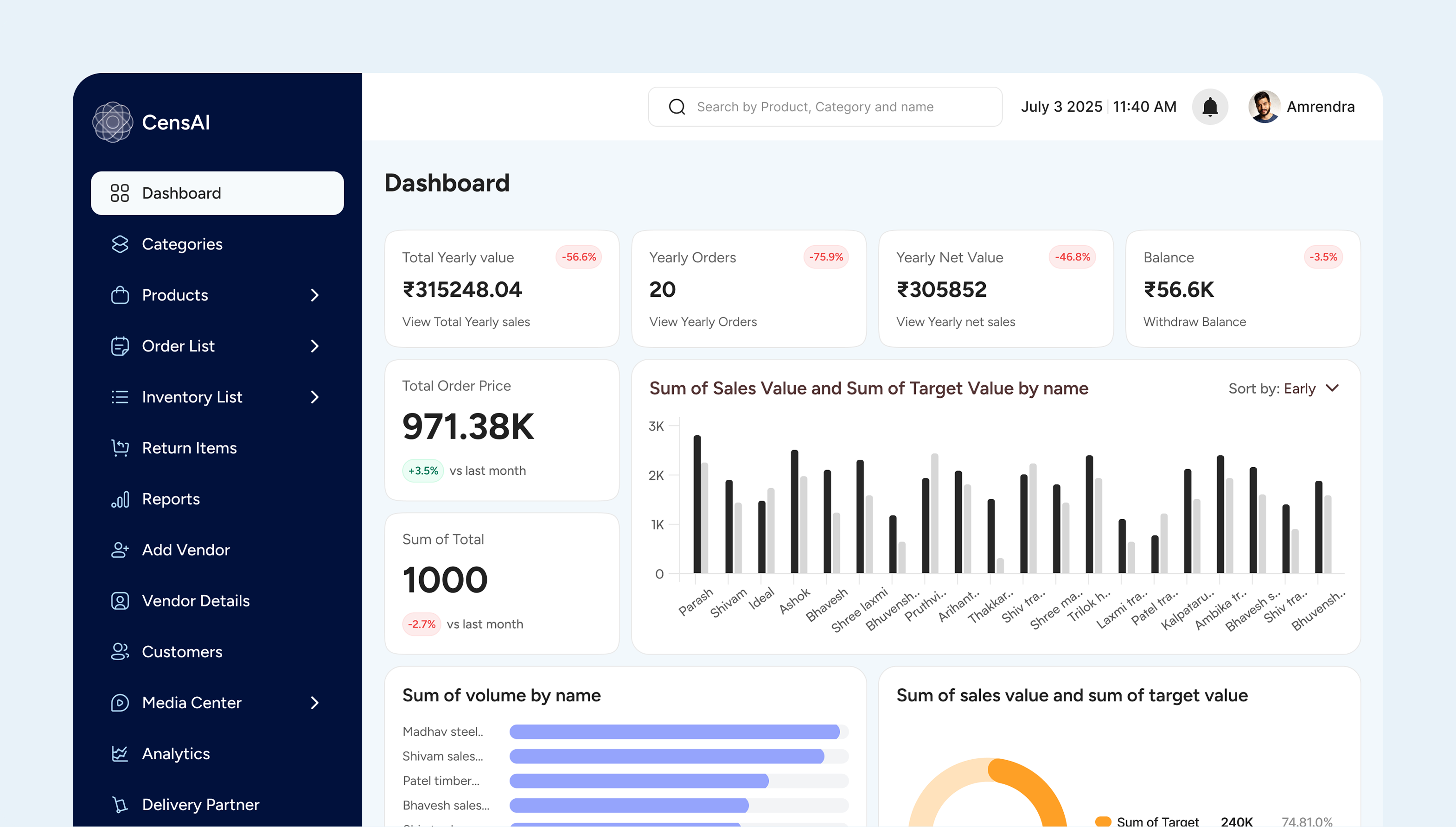This screenshot has height=827, width=1456.
Task: Click the search magnifier icon
Action: coord(677,107)
